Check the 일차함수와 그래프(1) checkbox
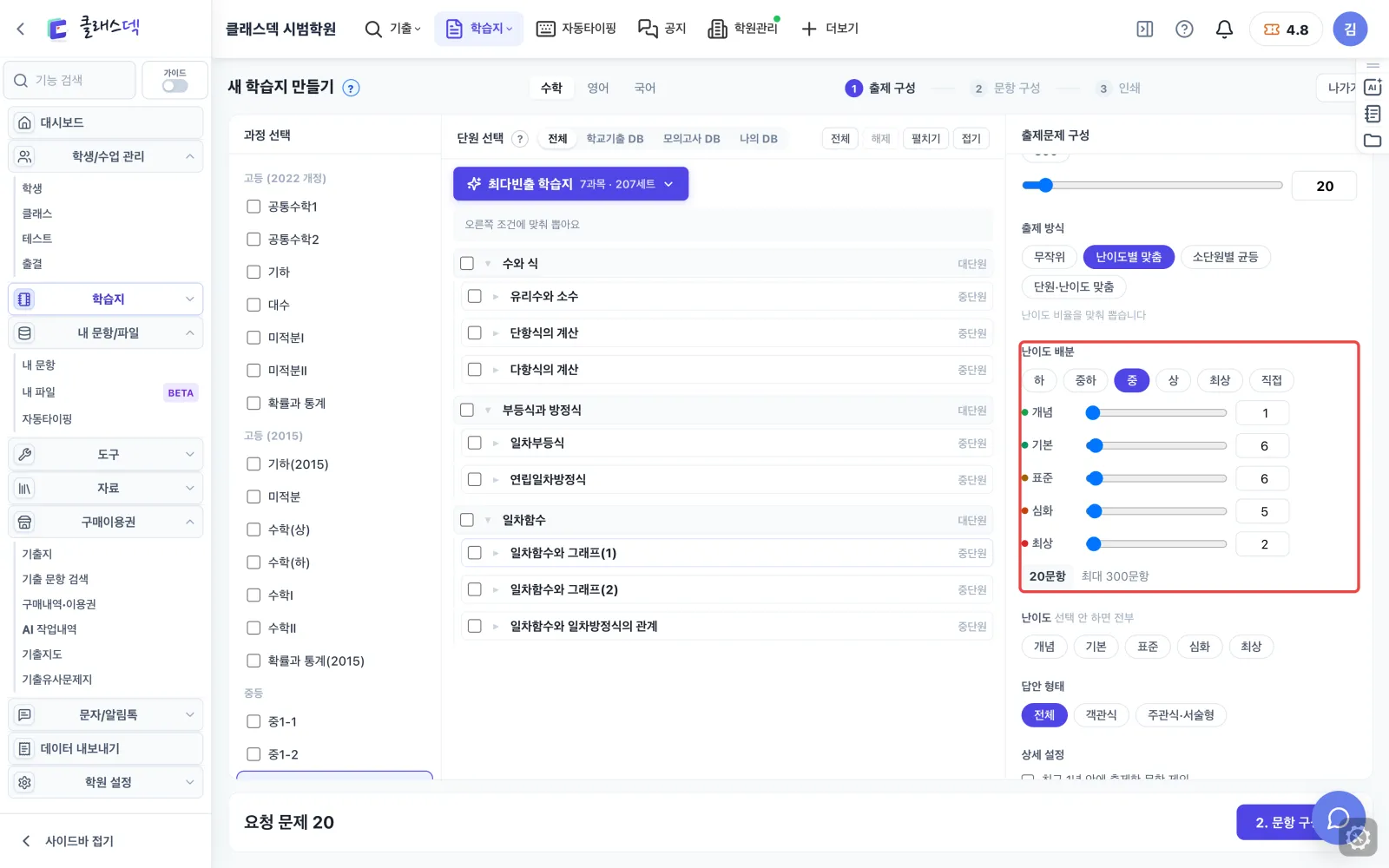Viewport: 1389px width, 868px height. pos(475,553)
